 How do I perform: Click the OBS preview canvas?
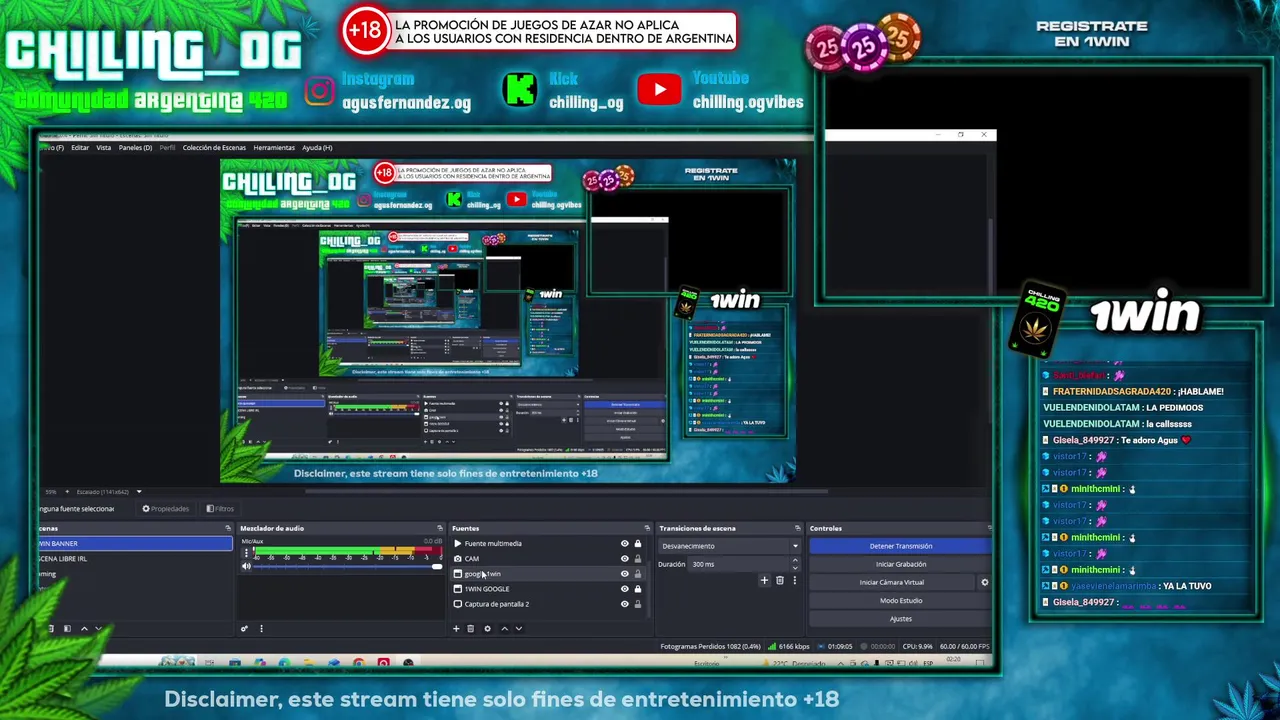tap(508, 320)
